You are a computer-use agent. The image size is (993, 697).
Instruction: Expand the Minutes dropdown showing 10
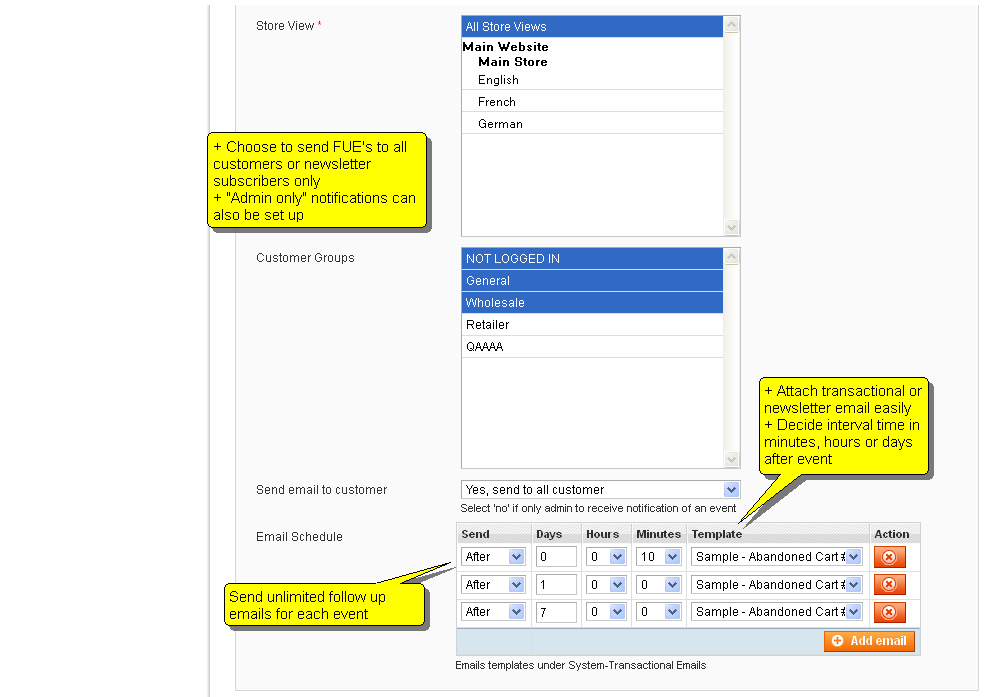coord(672,557)
